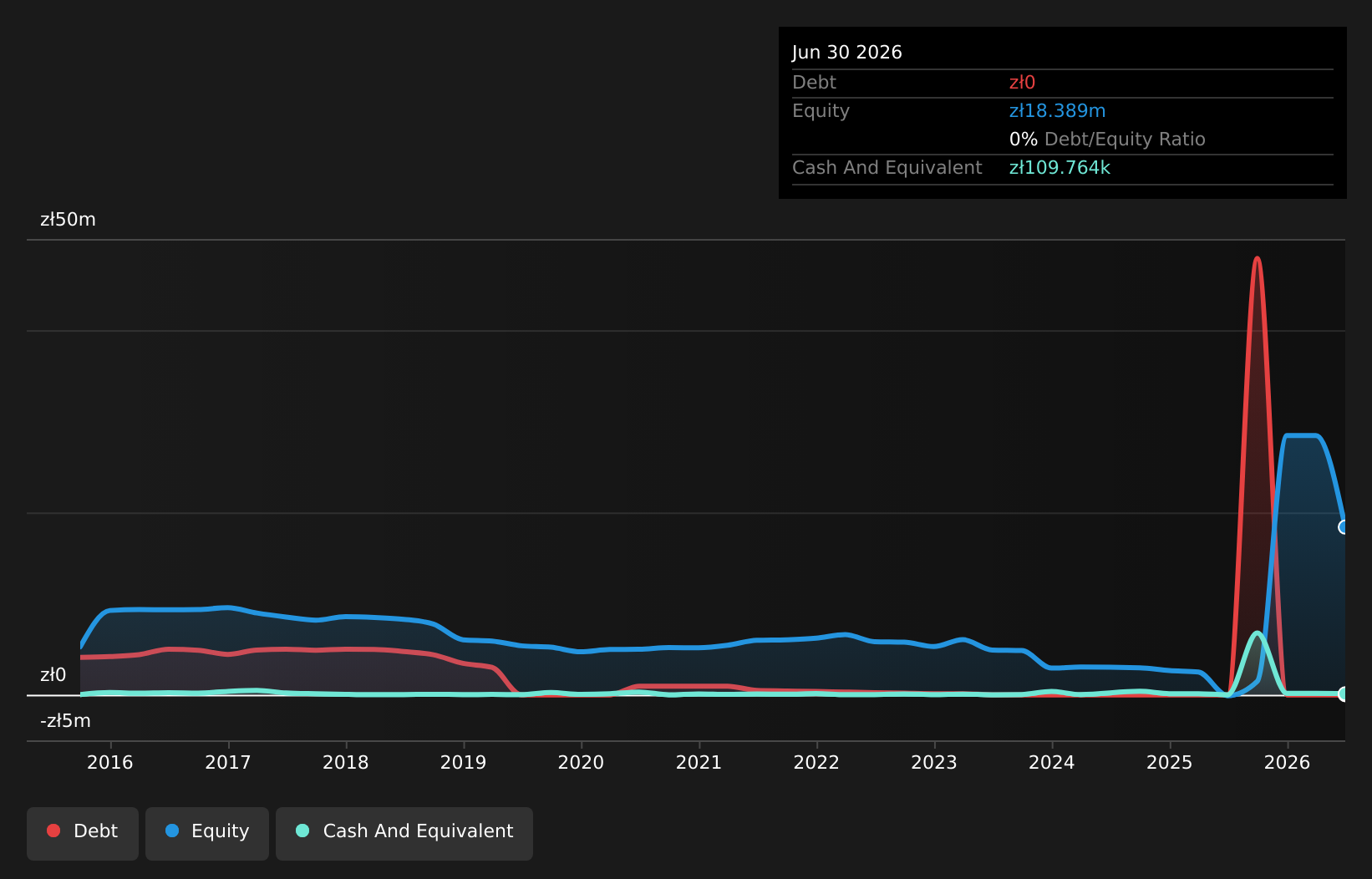Click the 0% Debt/Equity Ratio text
The width and height of the screenshot is (1372, 879).
click(1107, 140)
